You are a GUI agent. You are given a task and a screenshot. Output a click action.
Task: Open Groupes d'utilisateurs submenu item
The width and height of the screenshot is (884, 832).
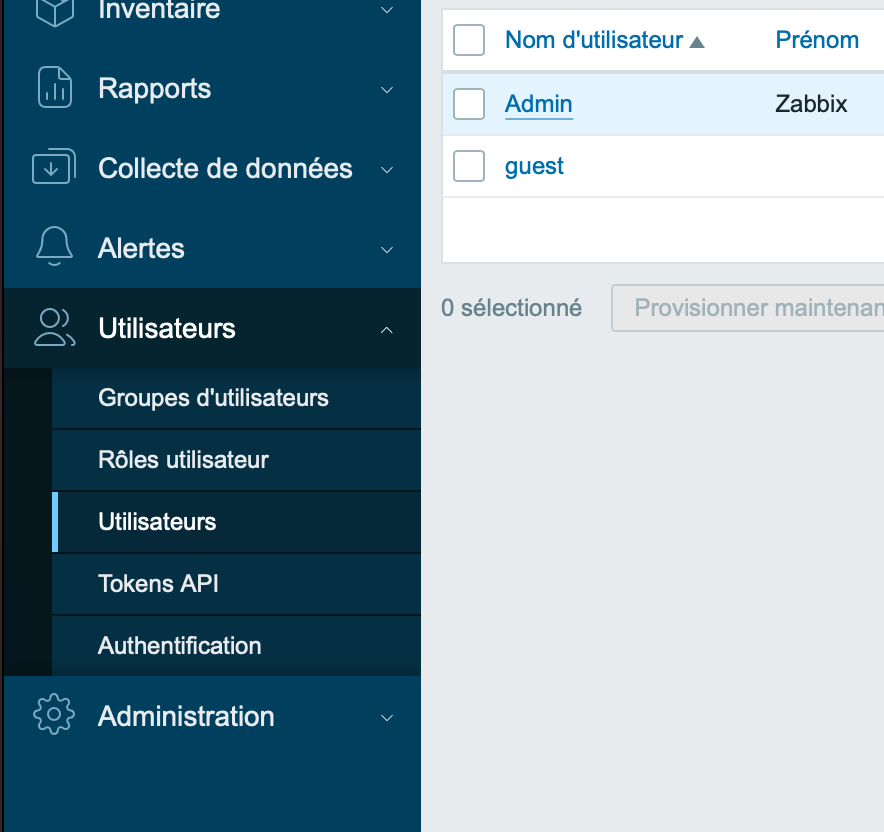click(x=213, y=398)
